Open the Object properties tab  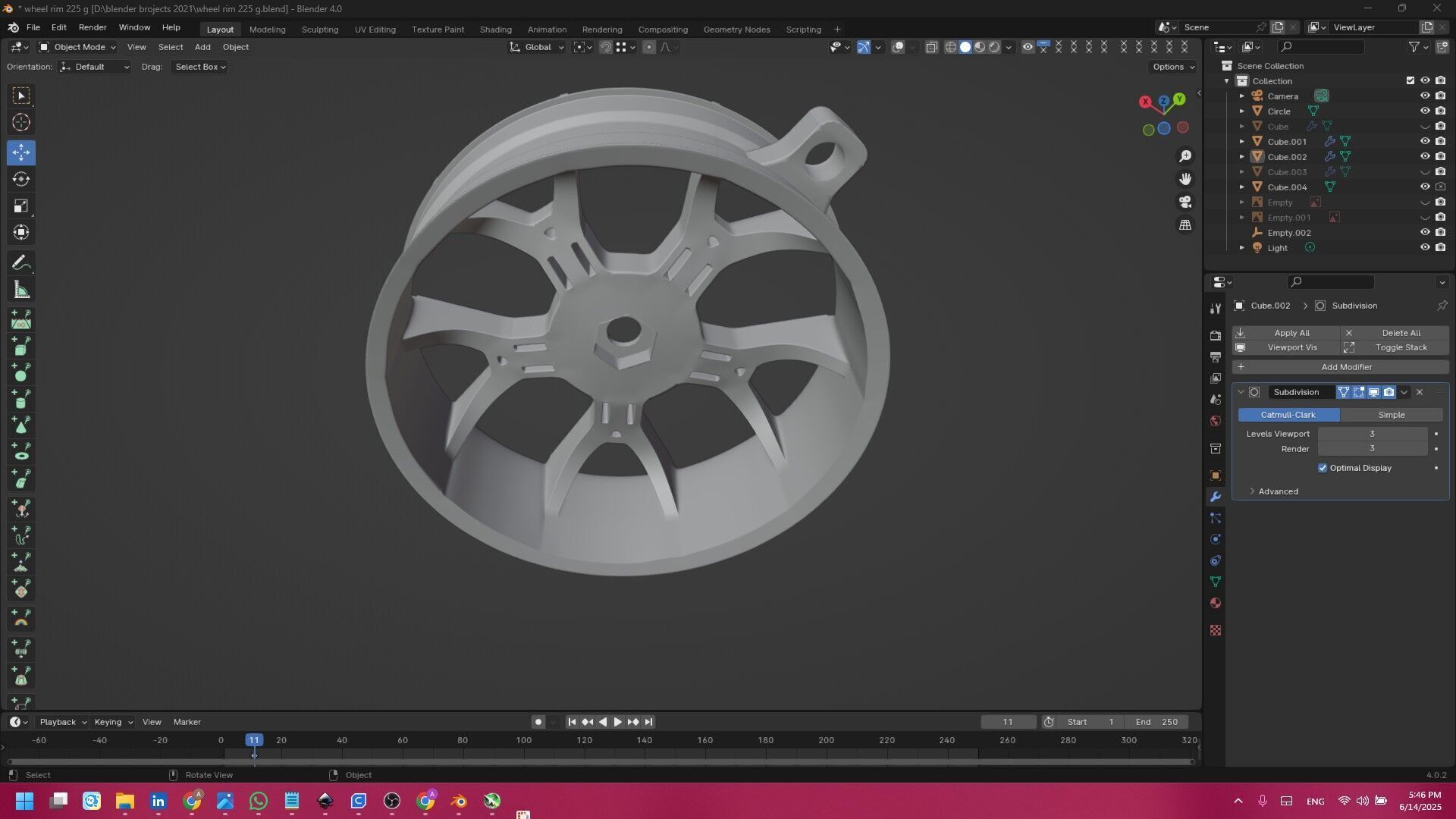(1216, 475)
